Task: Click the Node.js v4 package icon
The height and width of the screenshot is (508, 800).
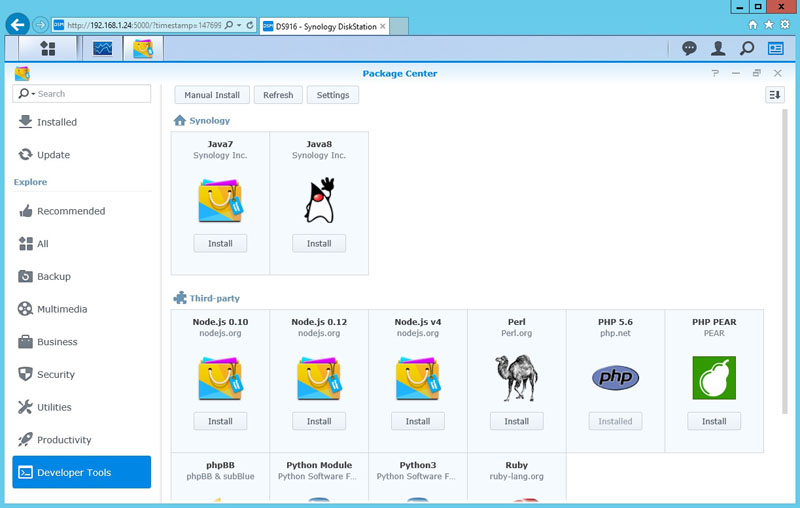Action: click(418, 378)
